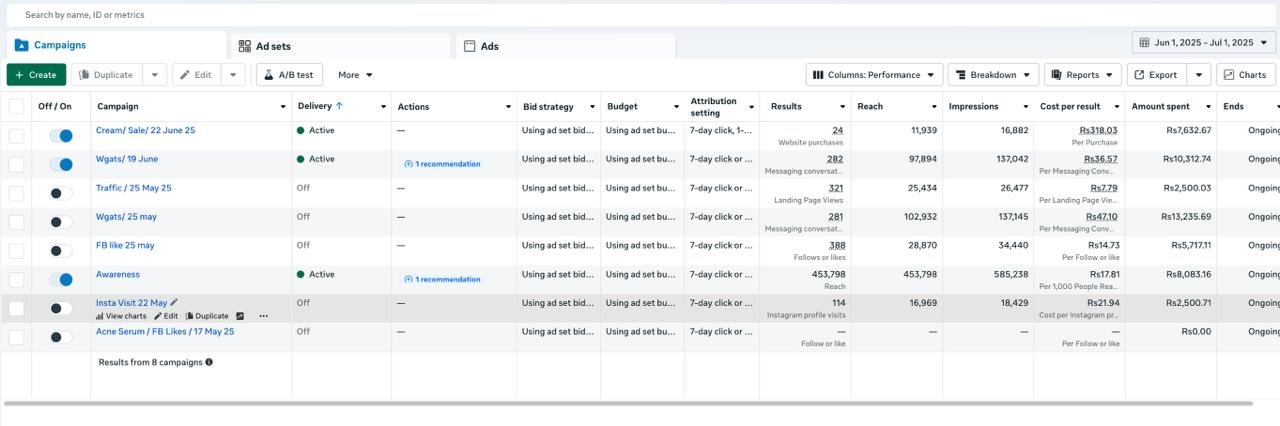Open the Awareness campaign link
Viewport: 1280px width, 426px height.
(x=118, y=274)
